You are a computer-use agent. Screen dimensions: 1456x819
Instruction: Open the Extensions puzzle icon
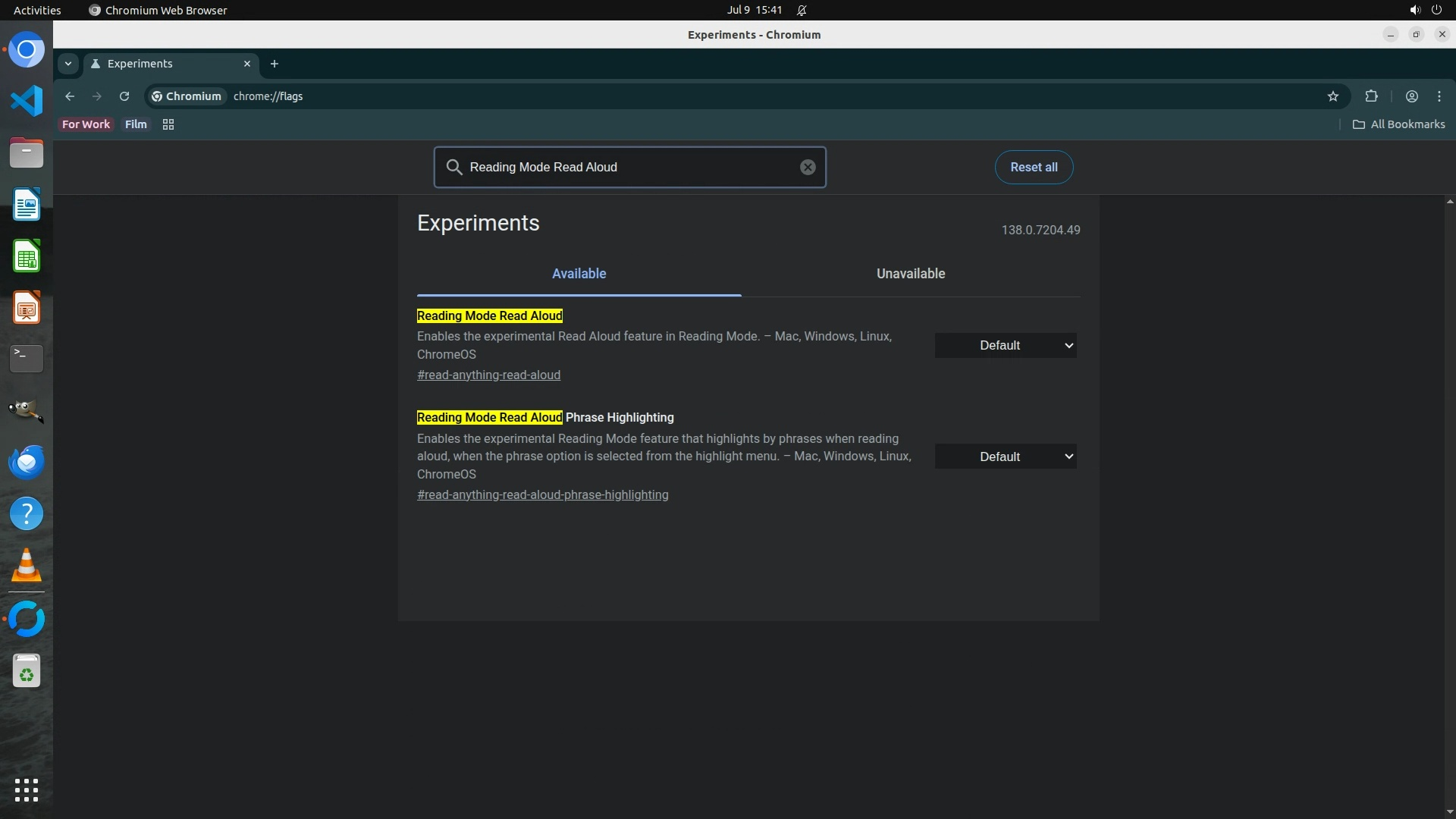1371,96
